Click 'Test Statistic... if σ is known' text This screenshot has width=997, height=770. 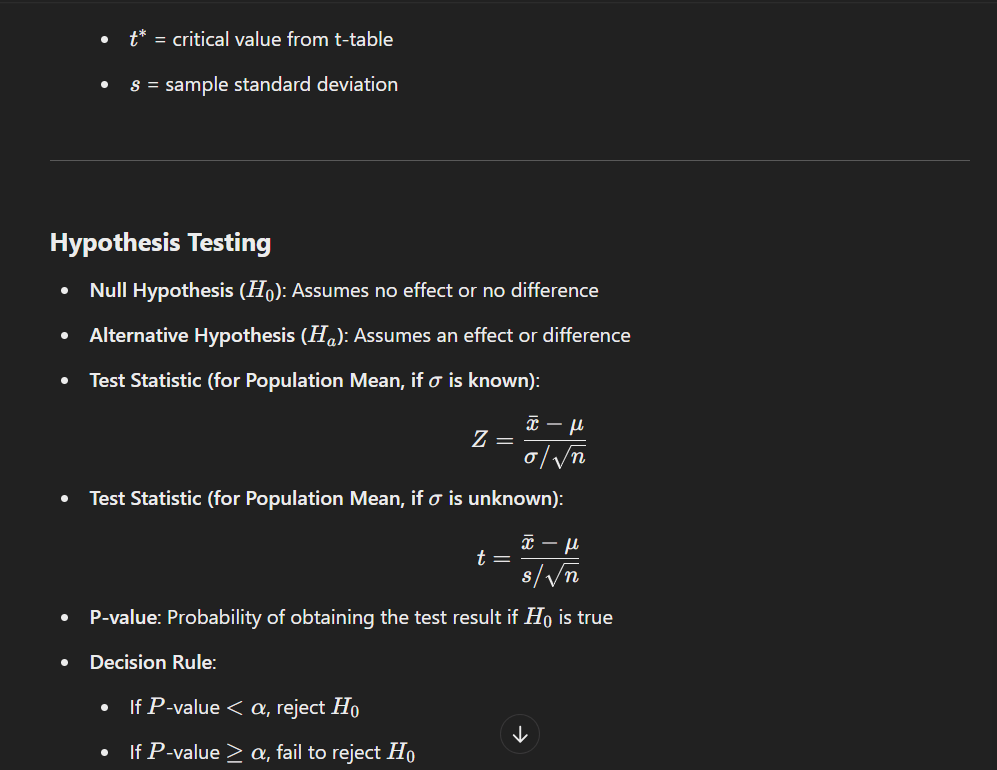(x=315, y=380)
